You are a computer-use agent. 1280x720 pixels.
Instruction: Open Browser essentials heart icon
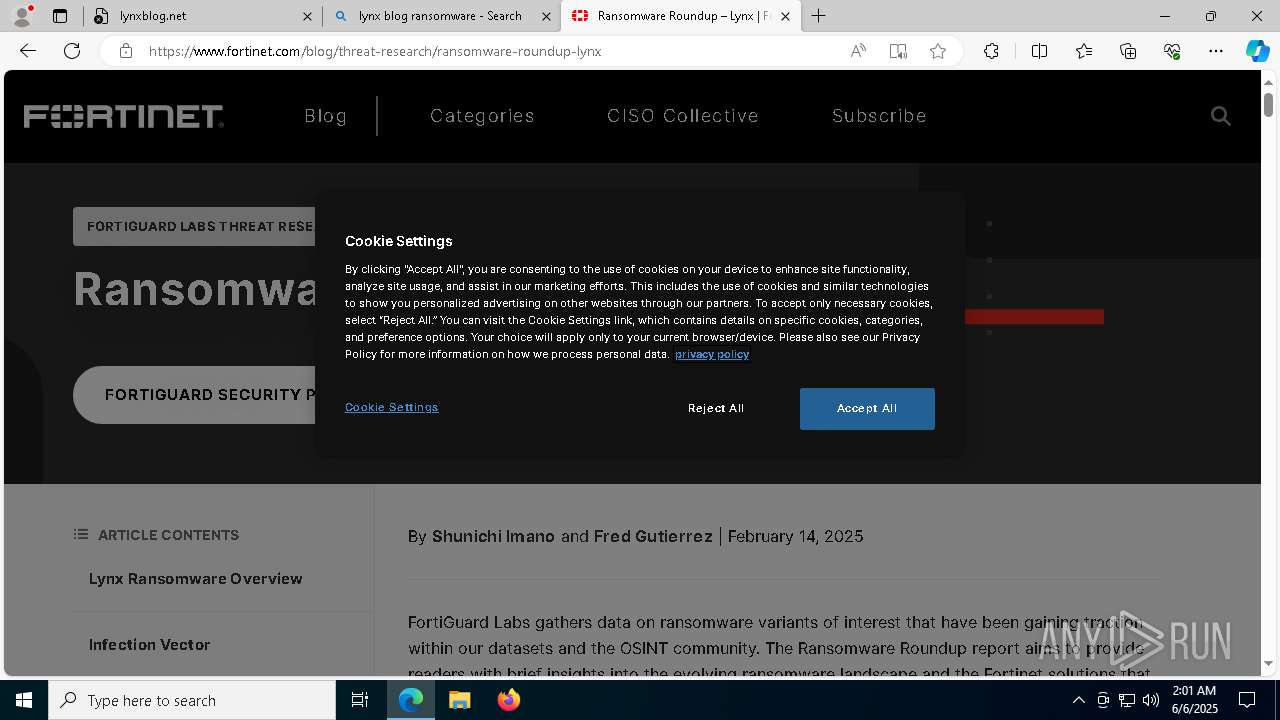click(1172, 51)
